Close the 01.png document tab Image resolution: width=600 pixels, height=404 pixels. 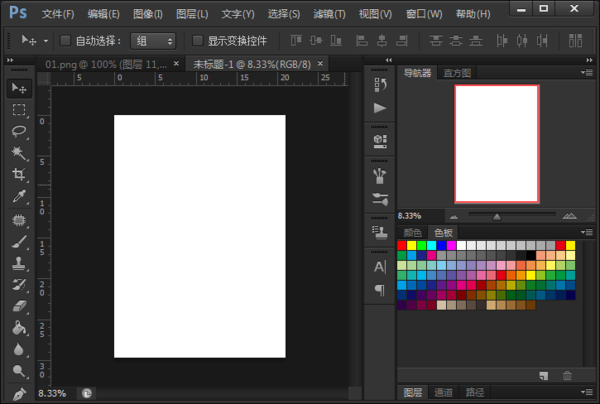pos(176,64)
